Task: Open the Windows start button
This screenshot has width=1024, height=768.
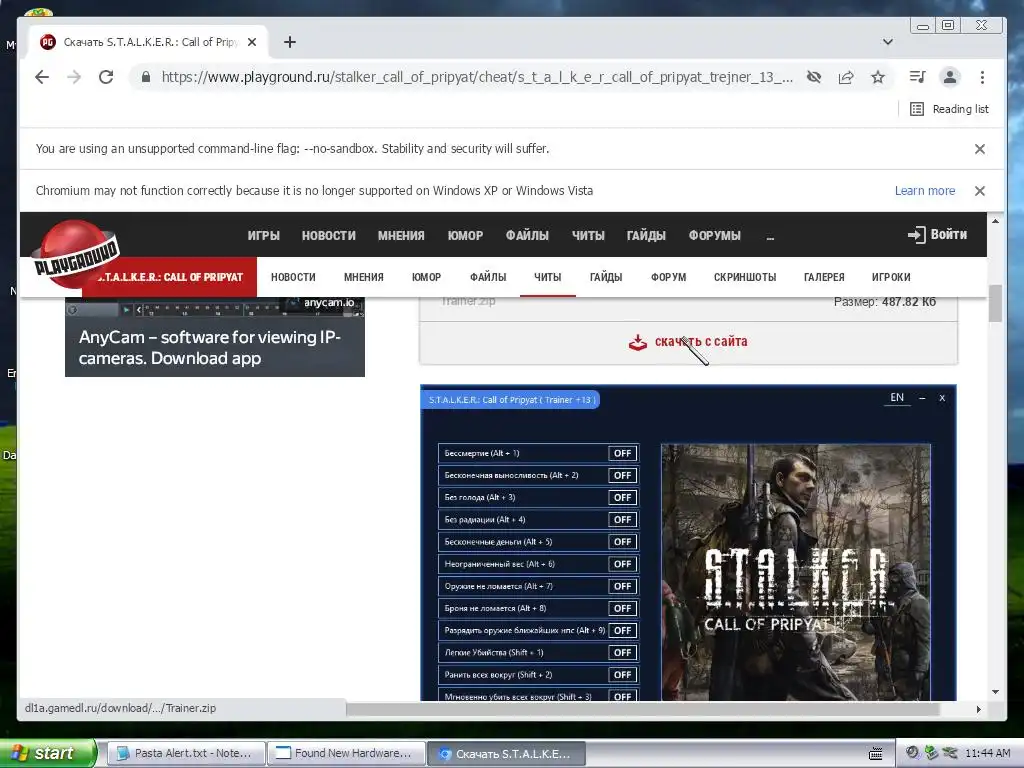Action: pos(47,753)
